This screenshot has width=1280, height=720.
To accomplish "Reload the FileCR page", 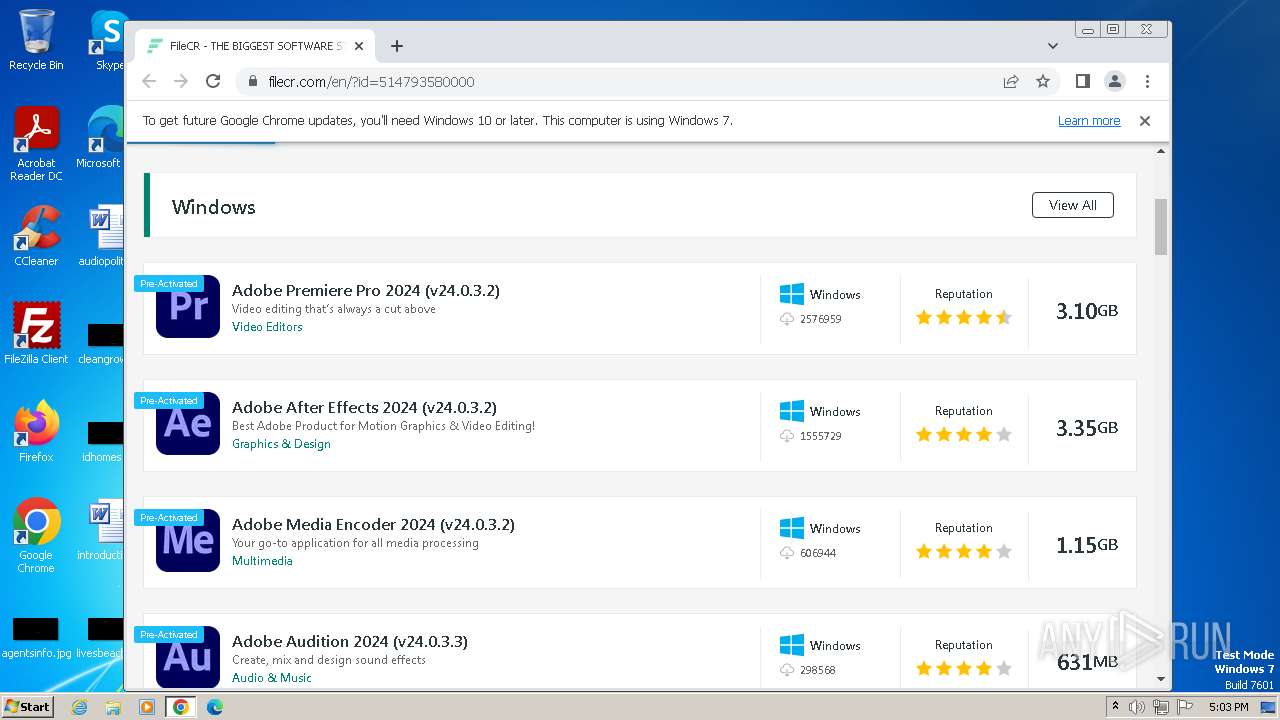I will (x=213, y=81).
